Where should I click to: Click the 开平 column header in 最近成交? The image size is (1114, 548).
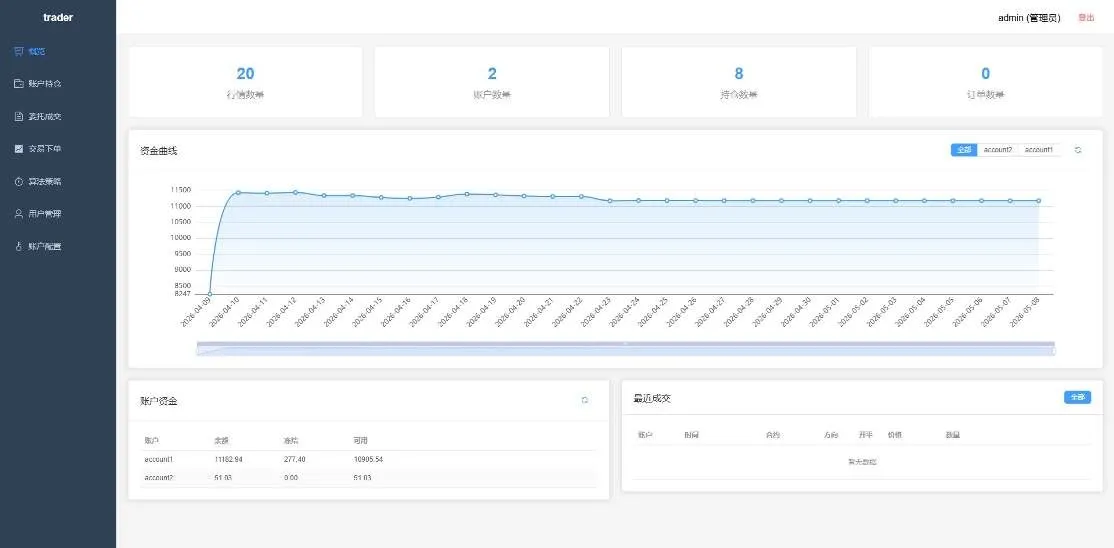tap(865, 434)
